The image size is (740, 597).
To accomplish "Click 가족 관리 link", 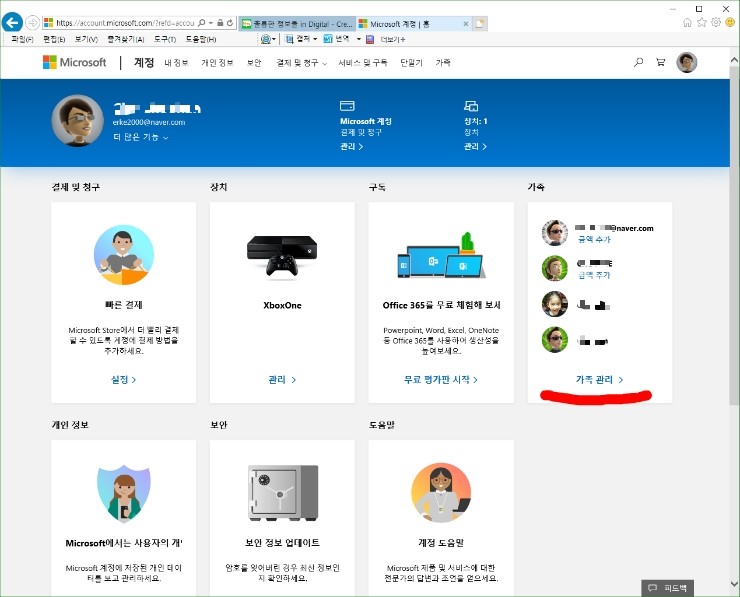I will pos(599,379).
